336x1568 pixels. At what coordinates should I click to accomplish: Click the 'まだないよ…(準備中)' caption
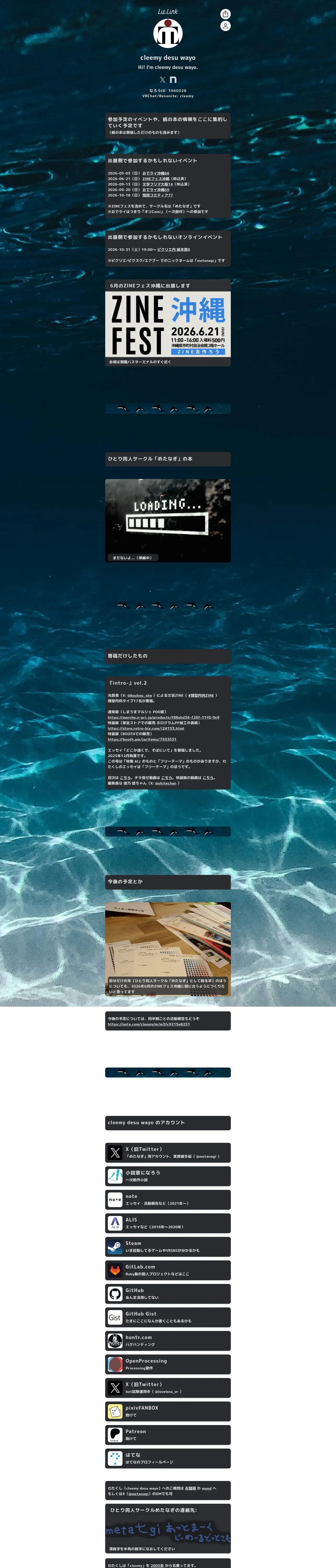tap(132, 558)
